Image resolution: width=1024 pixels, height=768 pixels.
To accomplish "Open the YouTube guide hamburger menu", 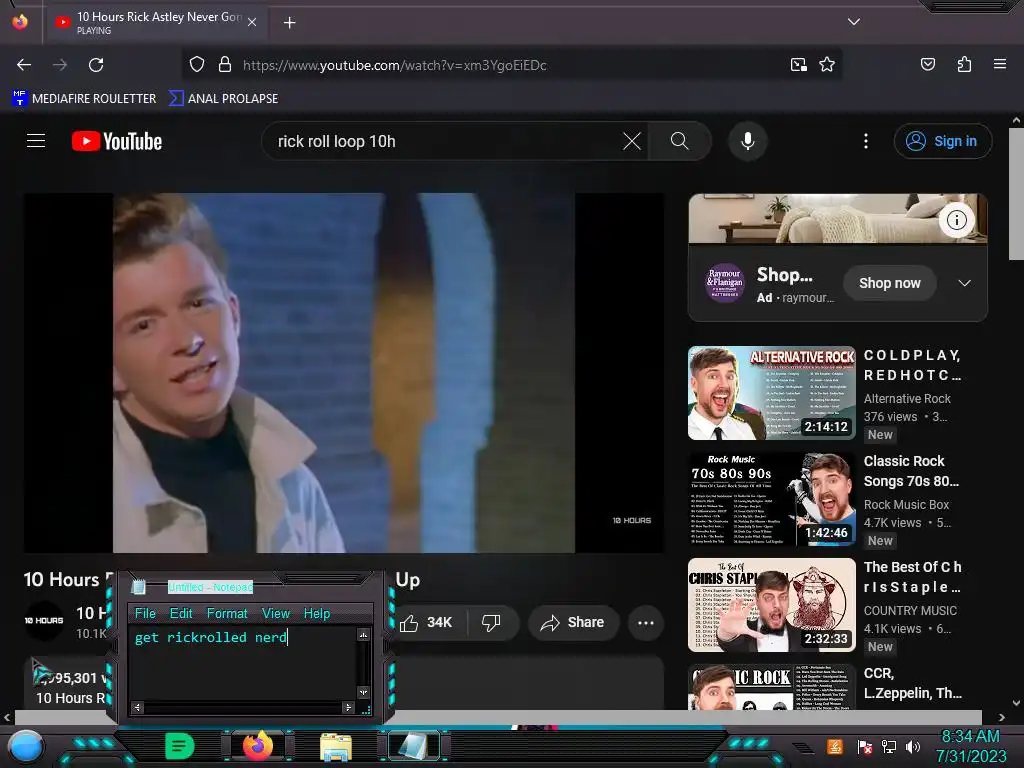I will tap(36, 141).
